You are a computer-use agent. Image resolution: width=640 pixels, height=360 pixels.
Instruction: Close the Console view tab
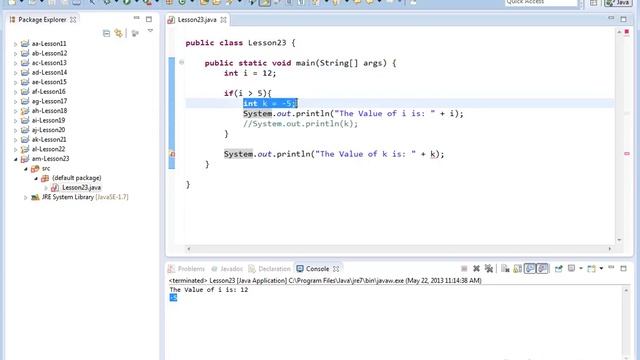point(336,269)
